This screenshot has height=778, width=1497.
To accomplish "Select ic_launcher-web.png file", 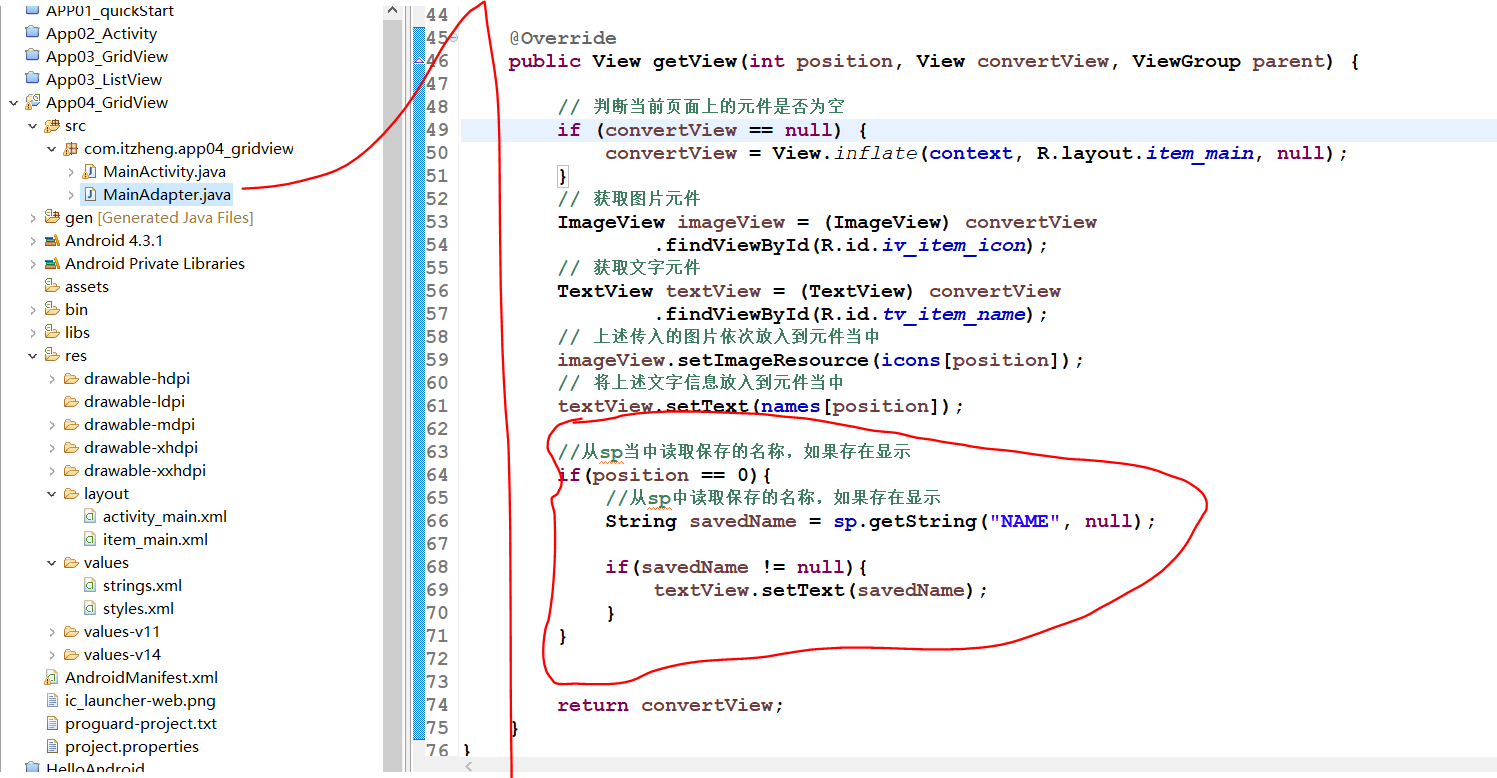I will [140, 701].
